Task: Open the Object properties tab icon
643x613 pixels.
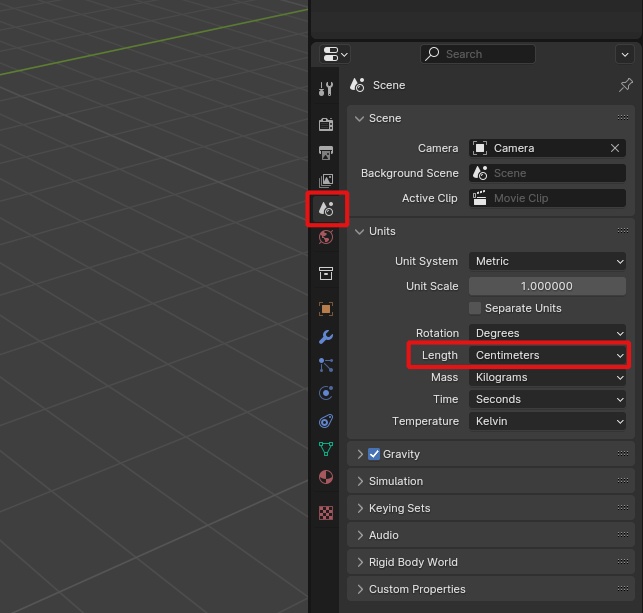Action: pos(326,309)
